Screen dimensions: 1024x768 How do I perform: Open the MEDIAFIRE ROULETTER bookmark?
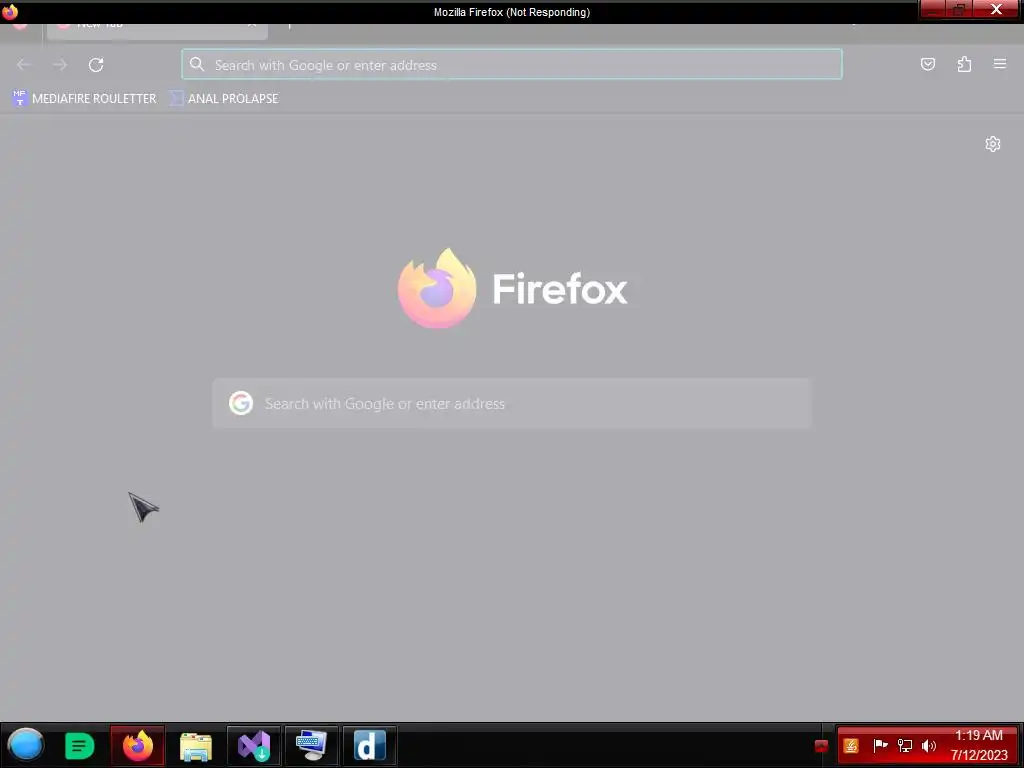(84, 99)
